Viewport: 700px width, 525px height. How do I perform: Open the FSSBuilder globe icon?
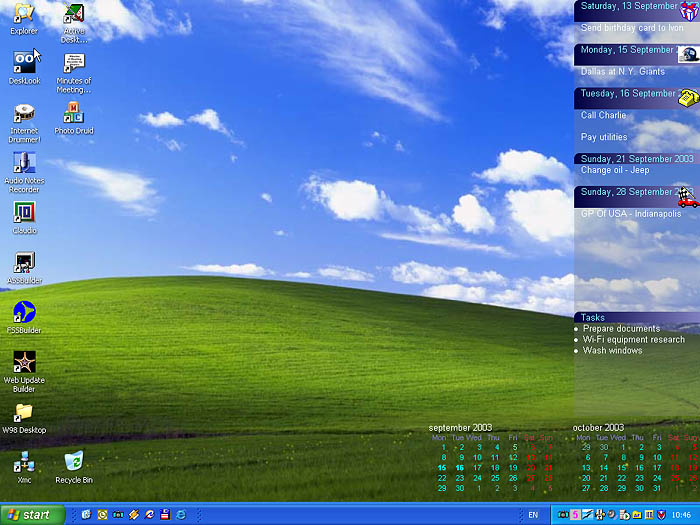[24, 318]
